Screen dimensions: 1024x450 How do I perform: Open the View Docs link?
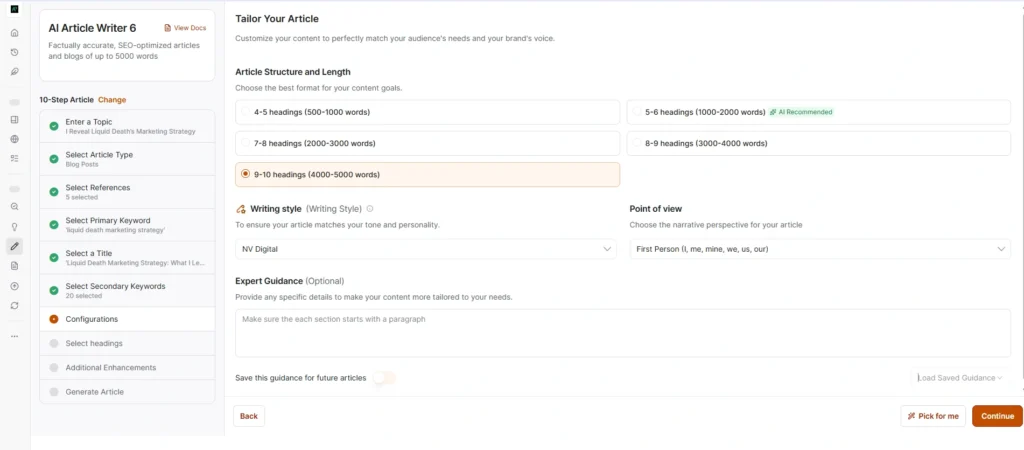[185, 28]
